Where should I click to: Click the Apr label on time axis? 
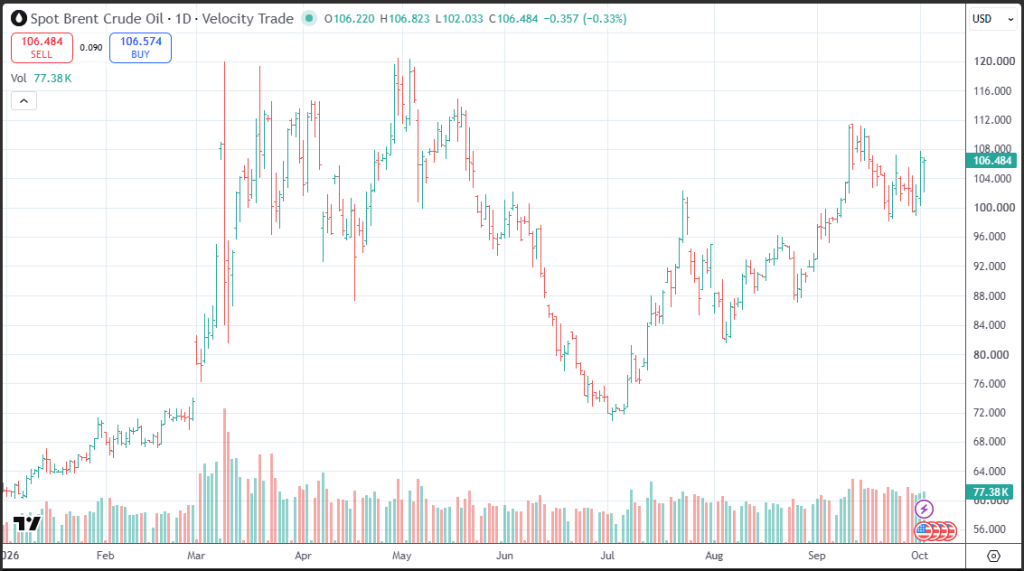[x=303, y=556]
